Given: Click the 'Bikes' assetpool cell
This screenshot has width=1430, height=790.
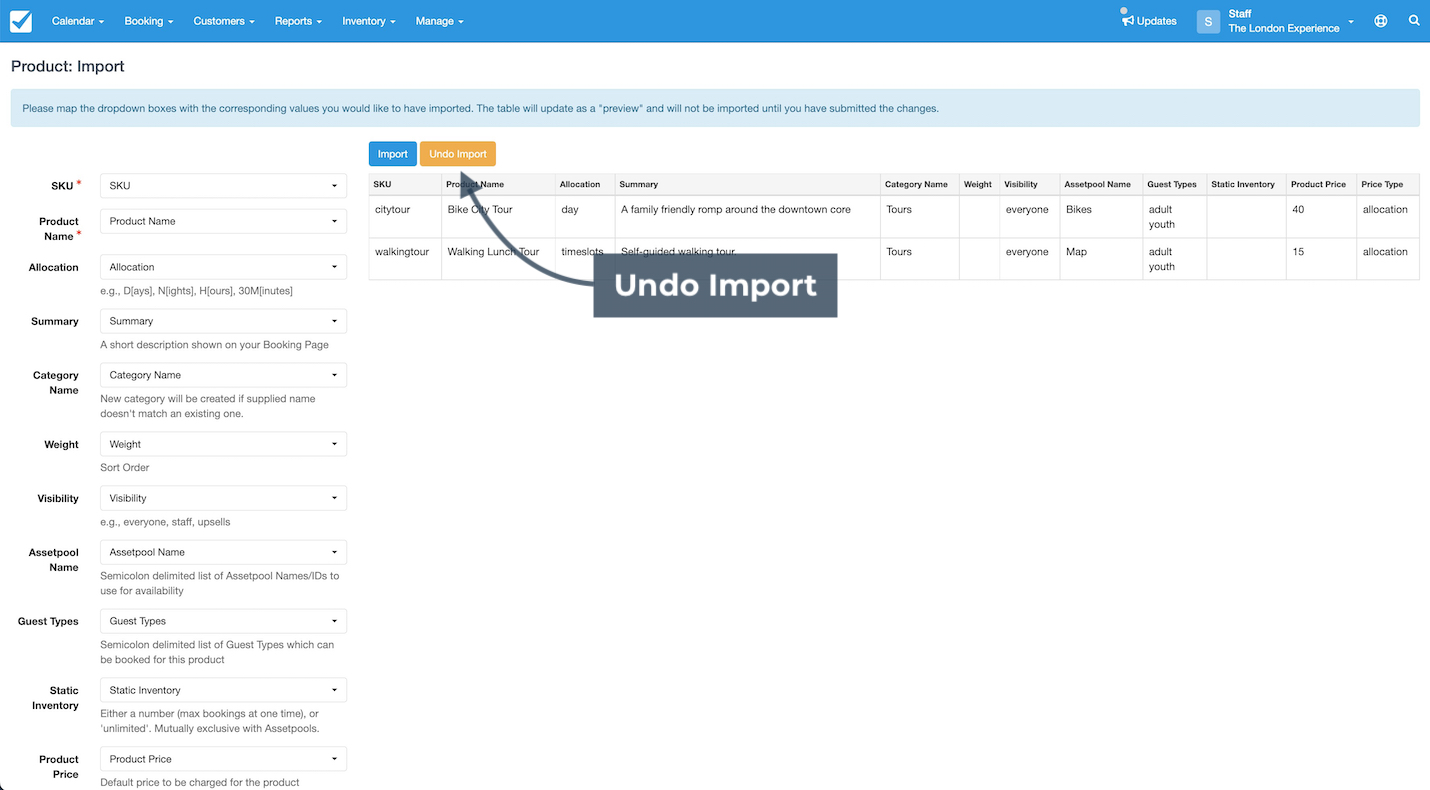Looking at the screenshot, I should click(1101, 216).
